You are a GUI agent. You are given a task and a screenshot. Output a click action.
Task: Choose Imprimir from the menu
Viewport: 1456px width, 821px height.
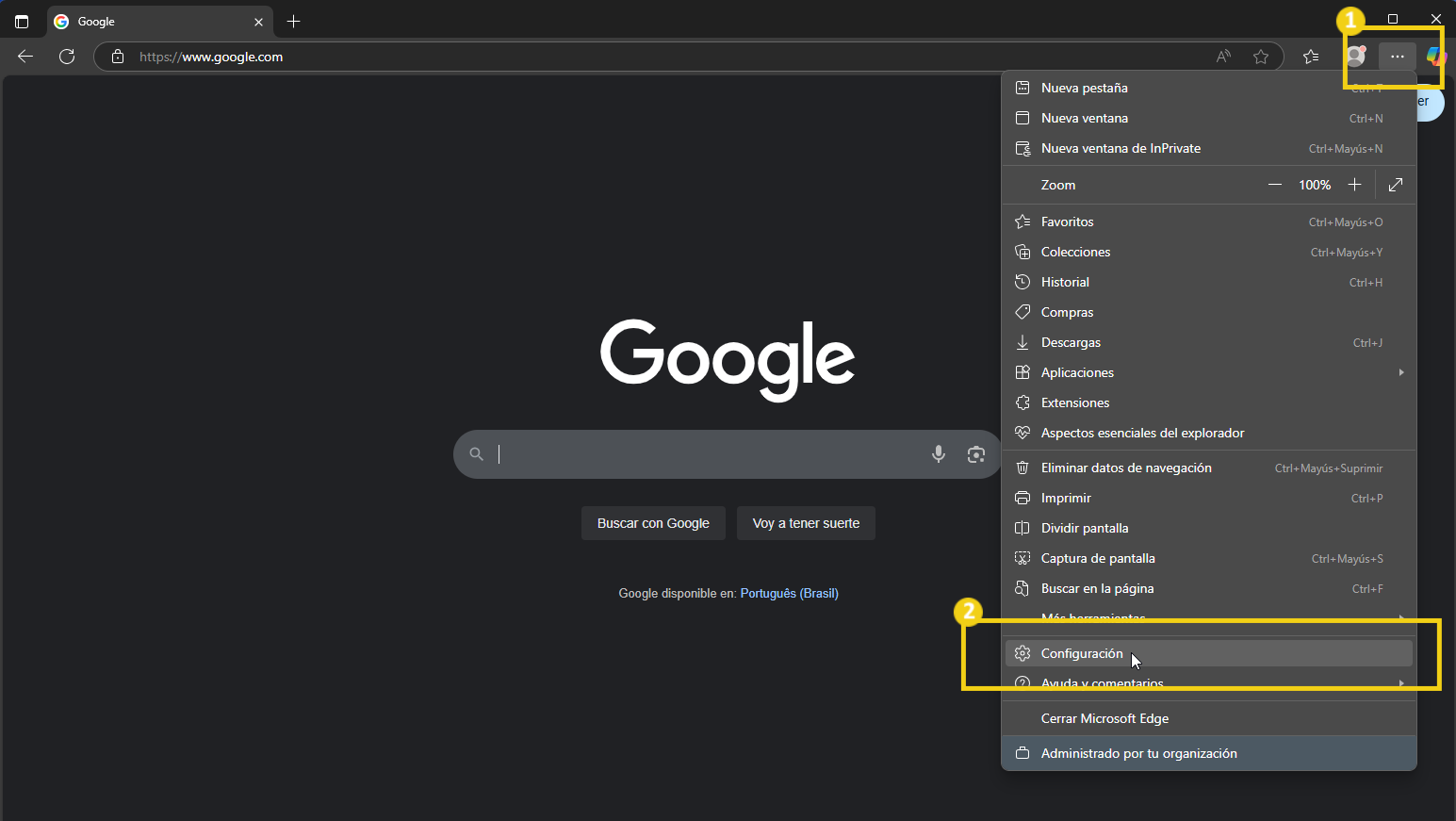coord(1208,498)
